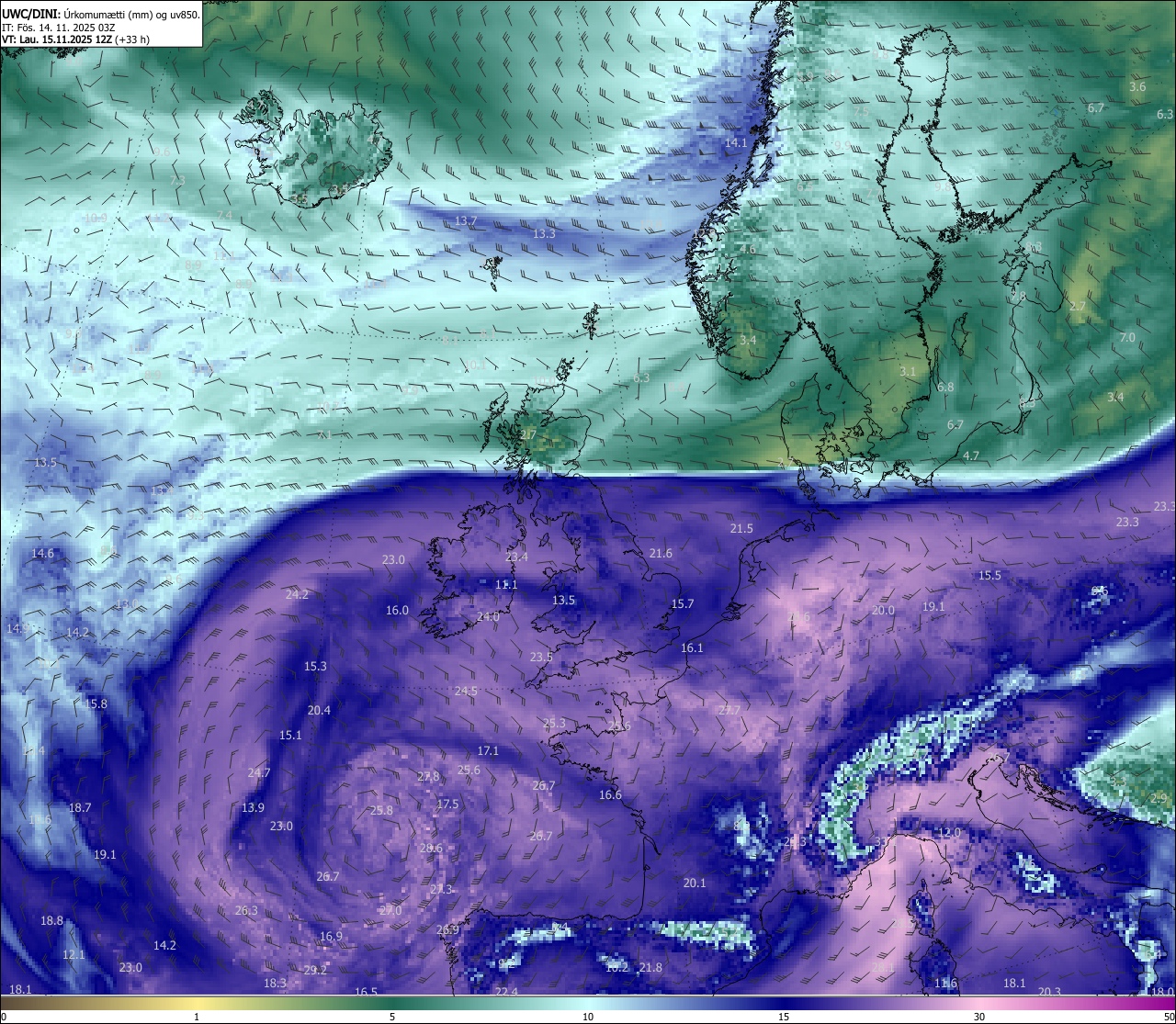Click the 20.4 value in the Atlantic
The width and height of the screenshot is (1176, 1024).
(319, 711)
